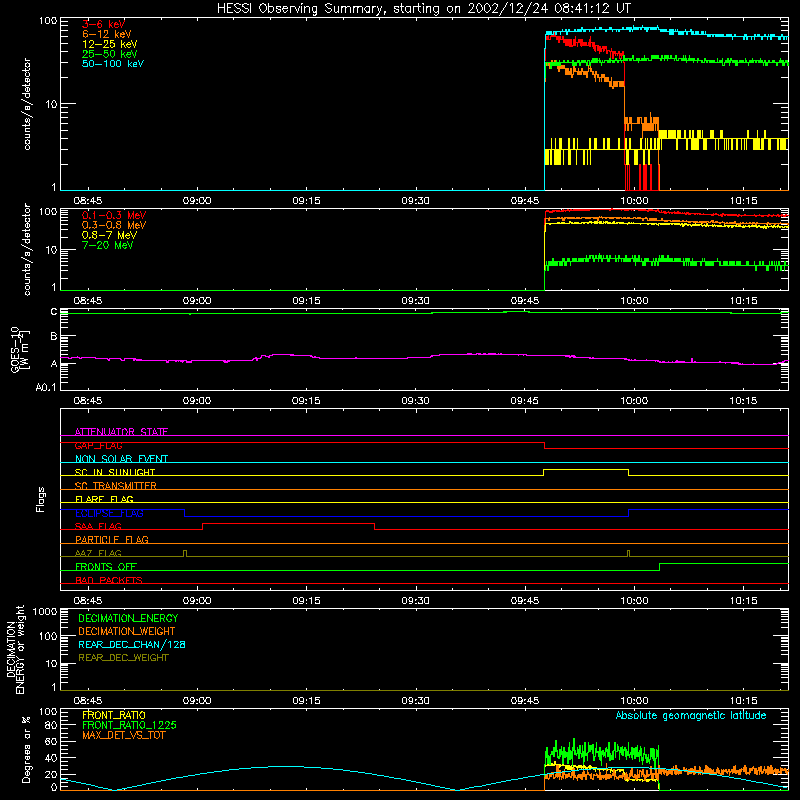Click the REAR_DEC_WEIGHT legend label
The height and width of the screenshot is (800, 800).
click(x=123, y=658)
